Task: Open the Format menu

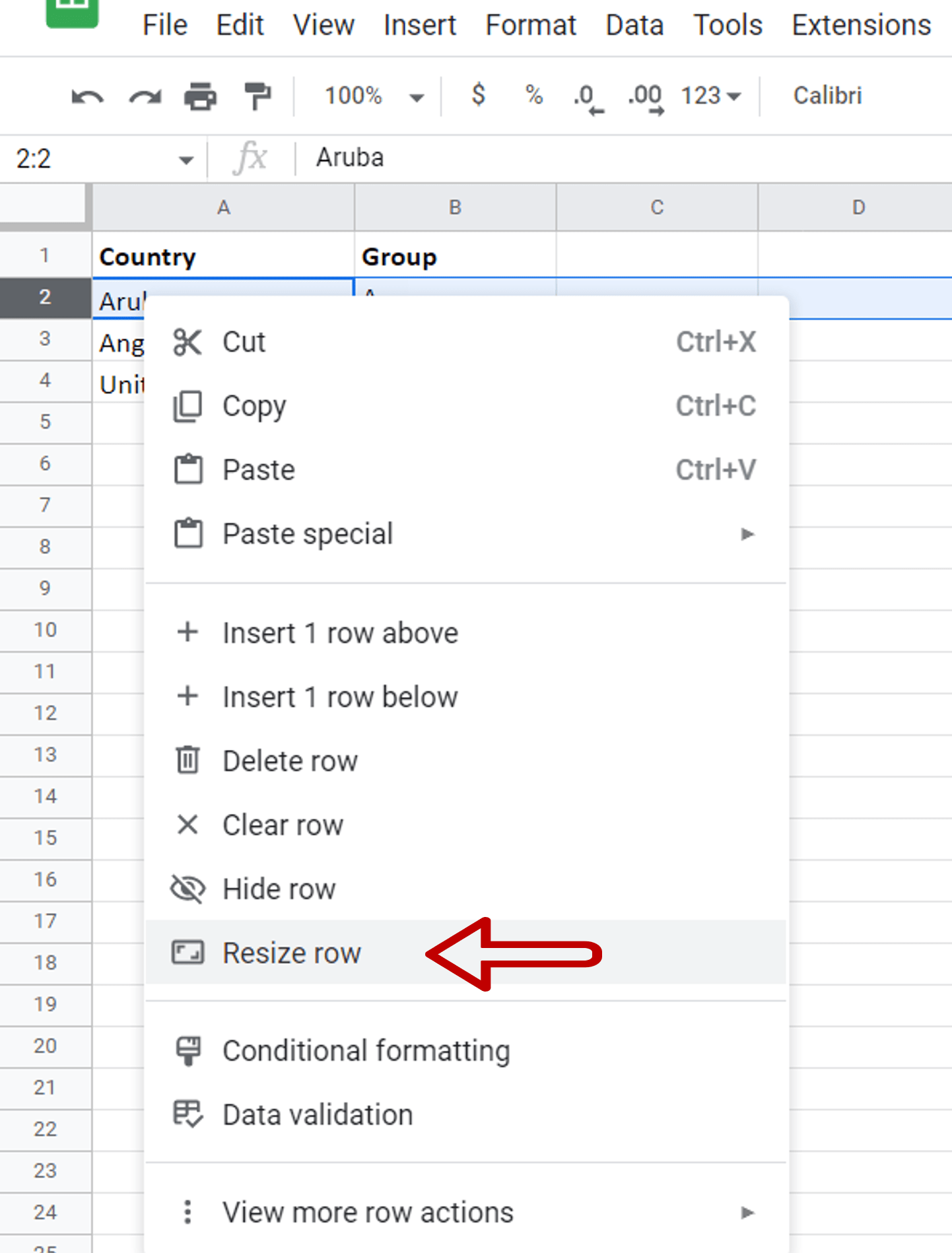Action: [x=530, y=25]
